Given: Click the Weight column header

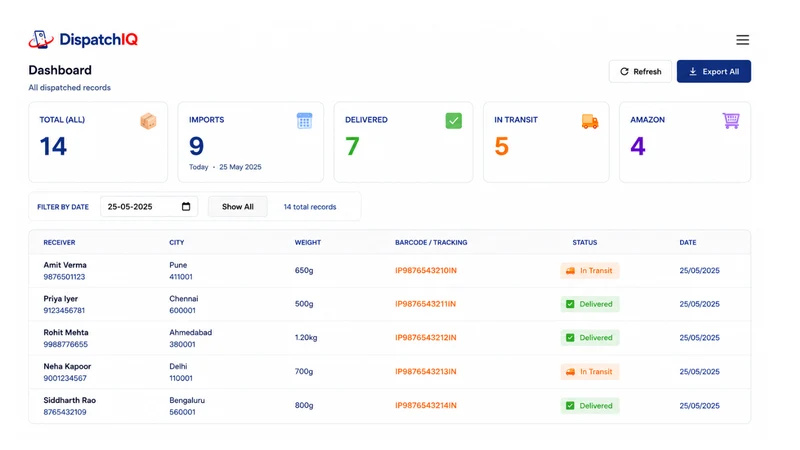Looking at the screenshot, I should click(308, 242).
